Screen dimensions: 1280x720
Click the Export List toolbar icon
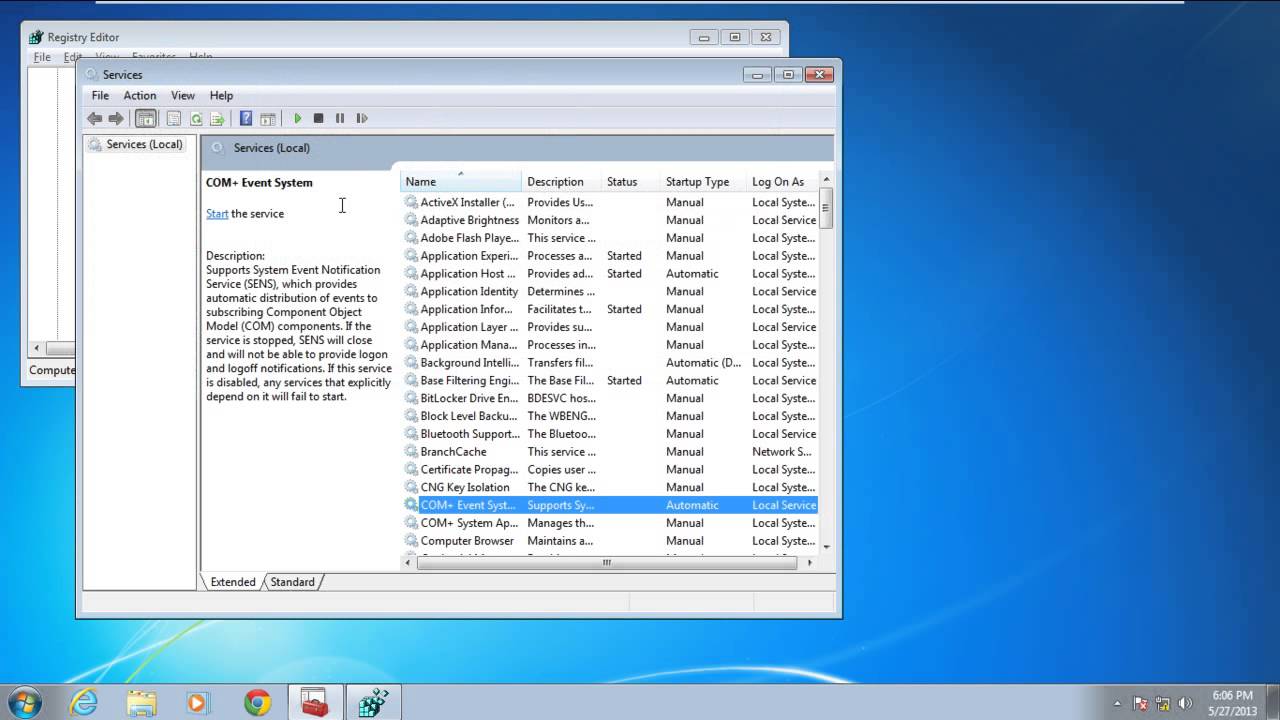click(217, 118)
